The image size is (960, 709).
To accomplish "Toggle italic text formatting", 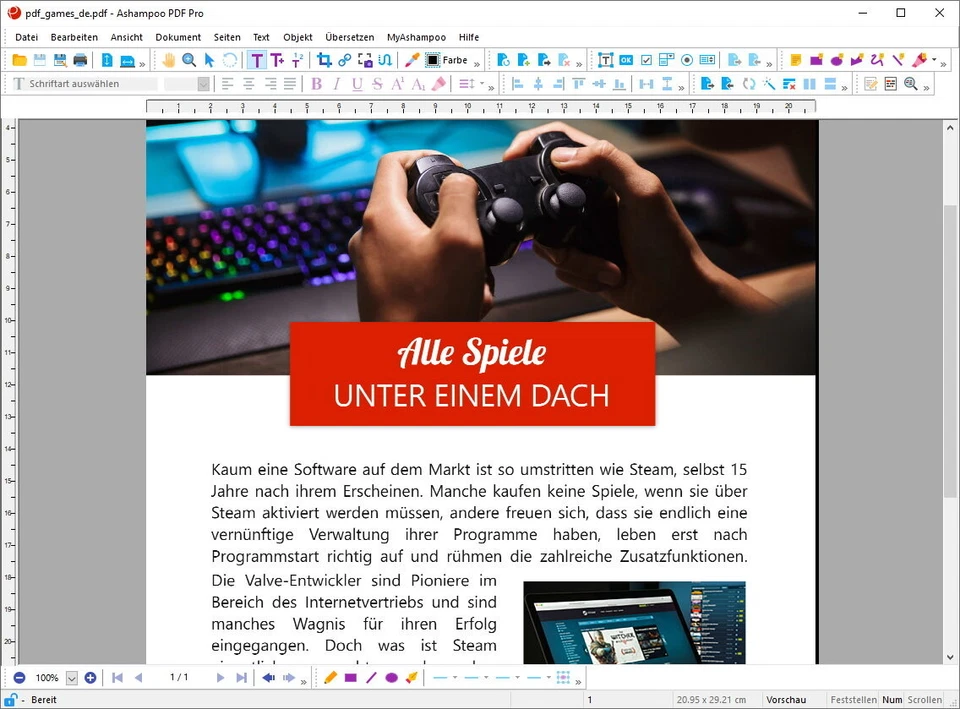I will [x=337, y=84].
